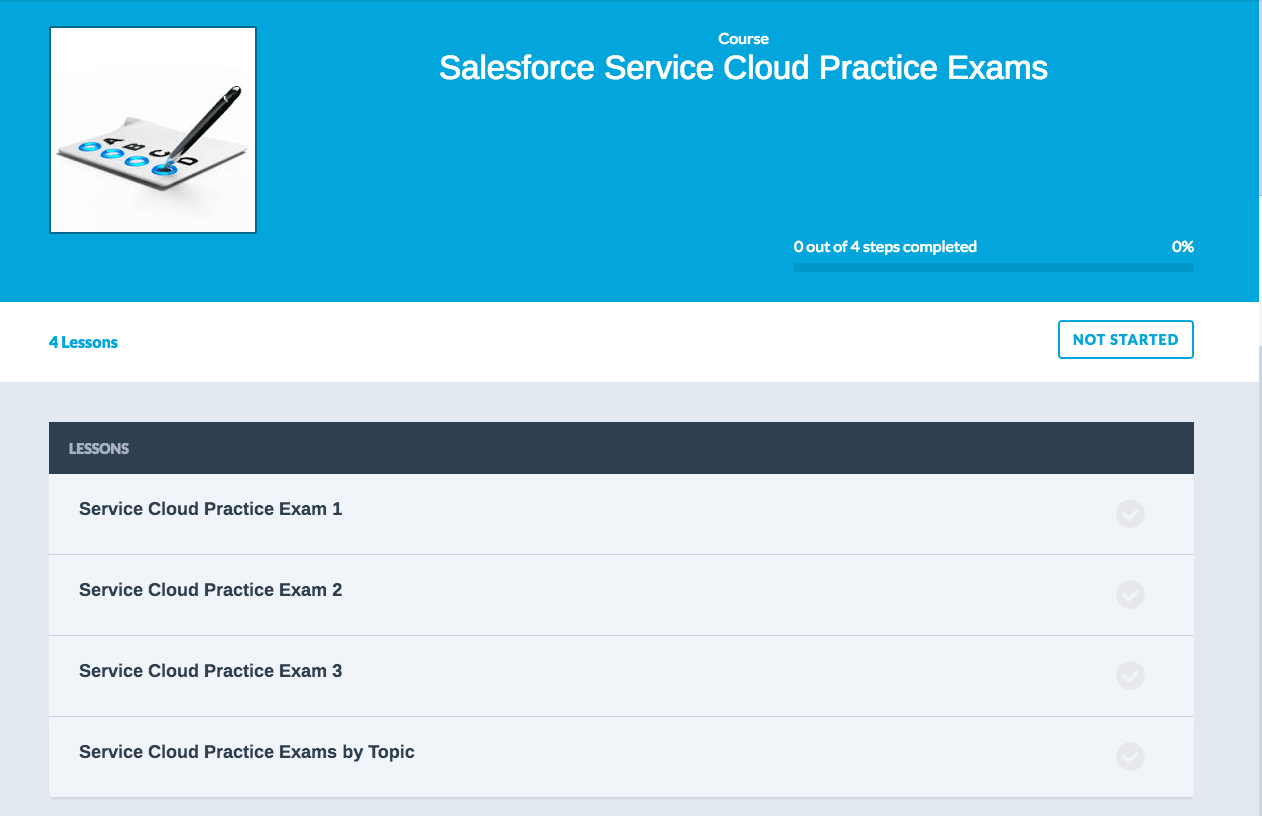Click the completion checkmark for Practice Exam 3

tap(1130, 676)
